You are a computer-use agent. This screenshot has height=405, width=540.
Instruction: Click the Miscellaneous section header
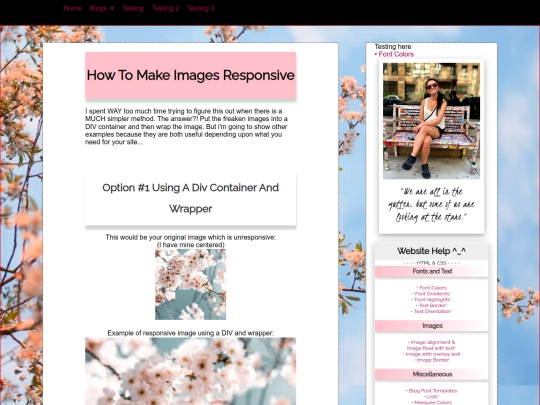pos(432,374)
